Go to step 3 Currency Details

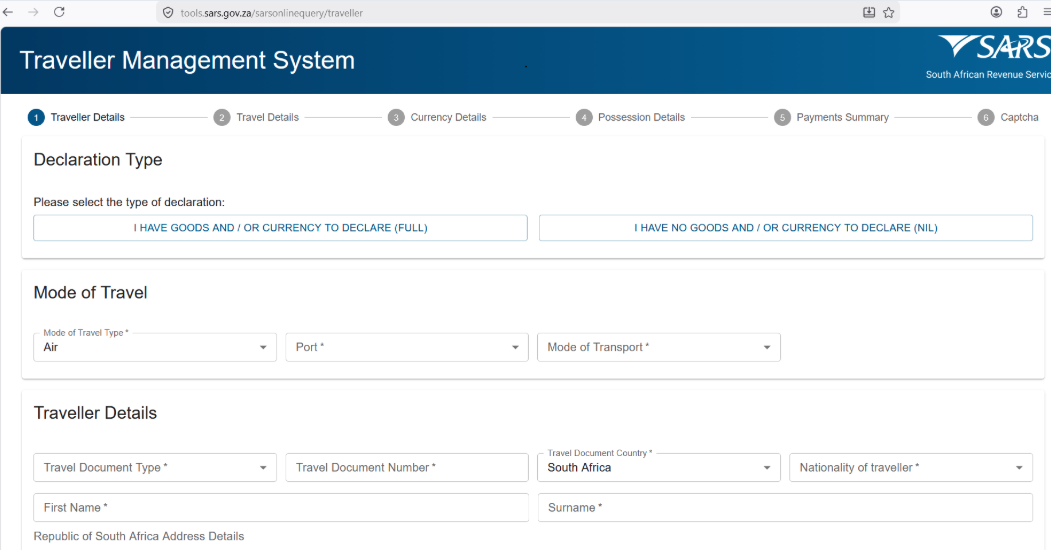(x=437, y=117)
